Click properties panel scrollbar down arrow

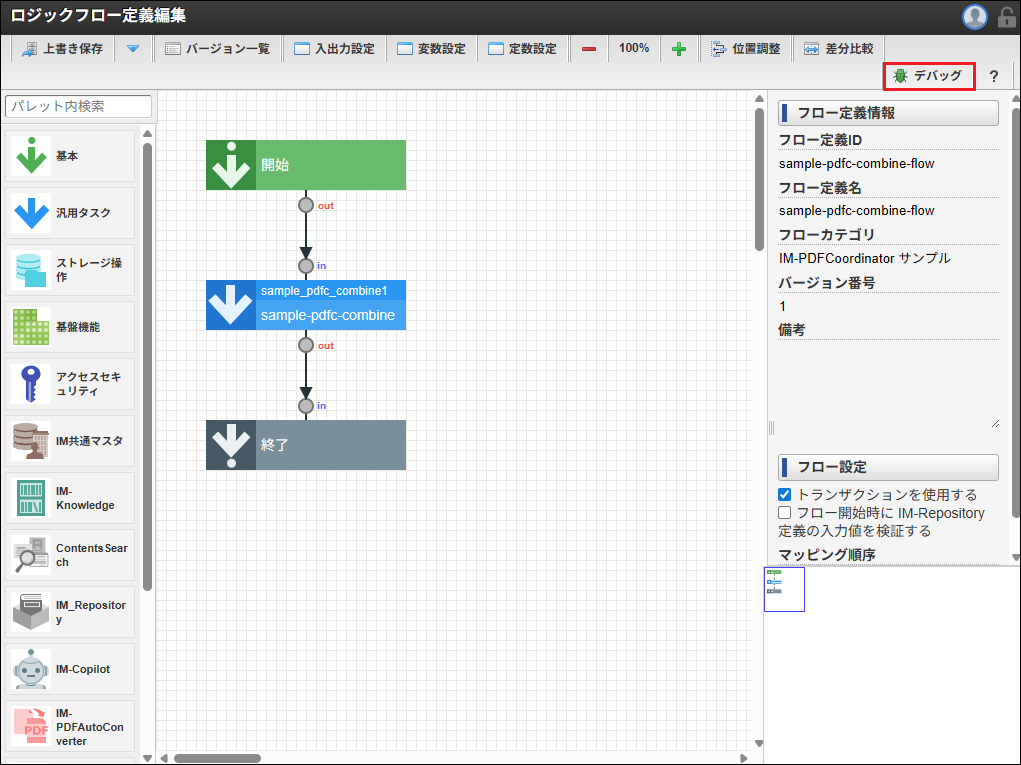click(x=1016, y=557)
